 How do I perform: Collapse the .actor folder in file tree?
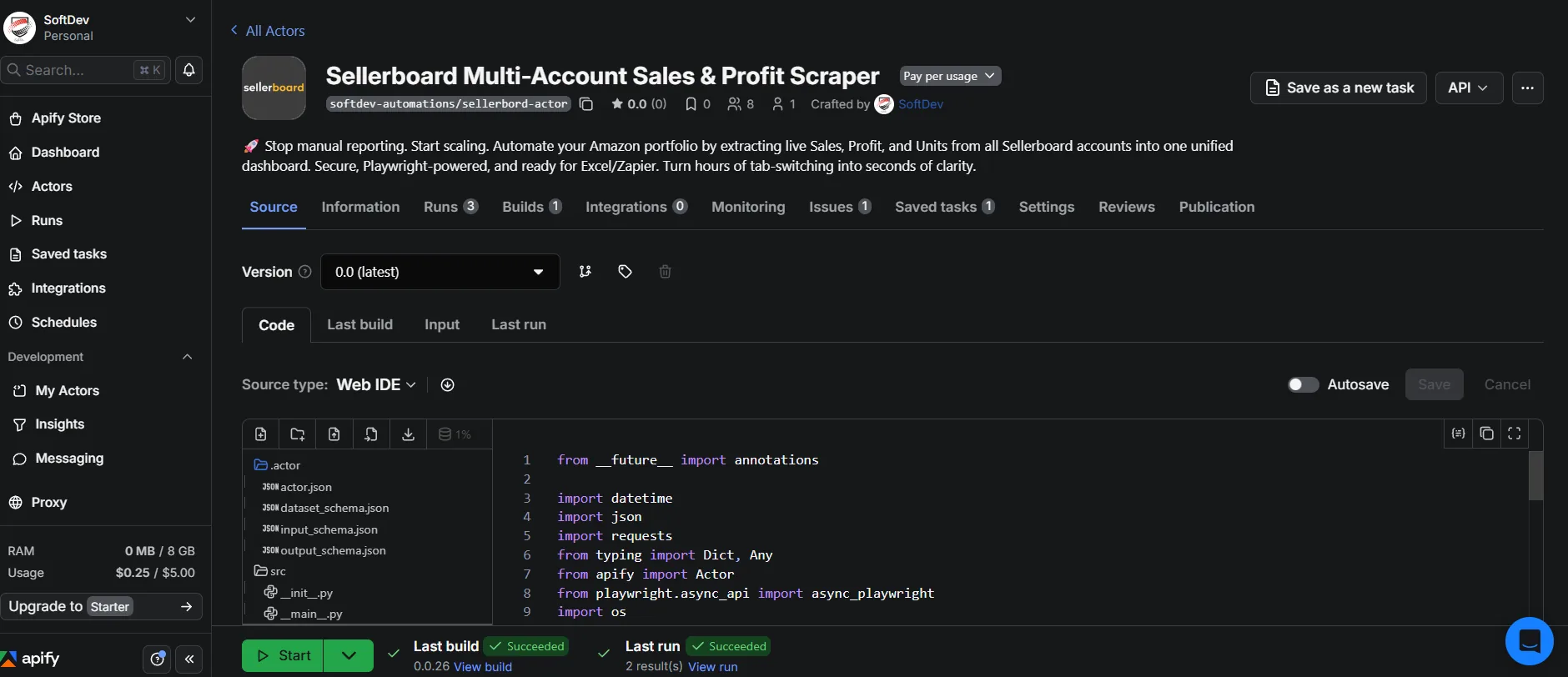coord(277,465)
